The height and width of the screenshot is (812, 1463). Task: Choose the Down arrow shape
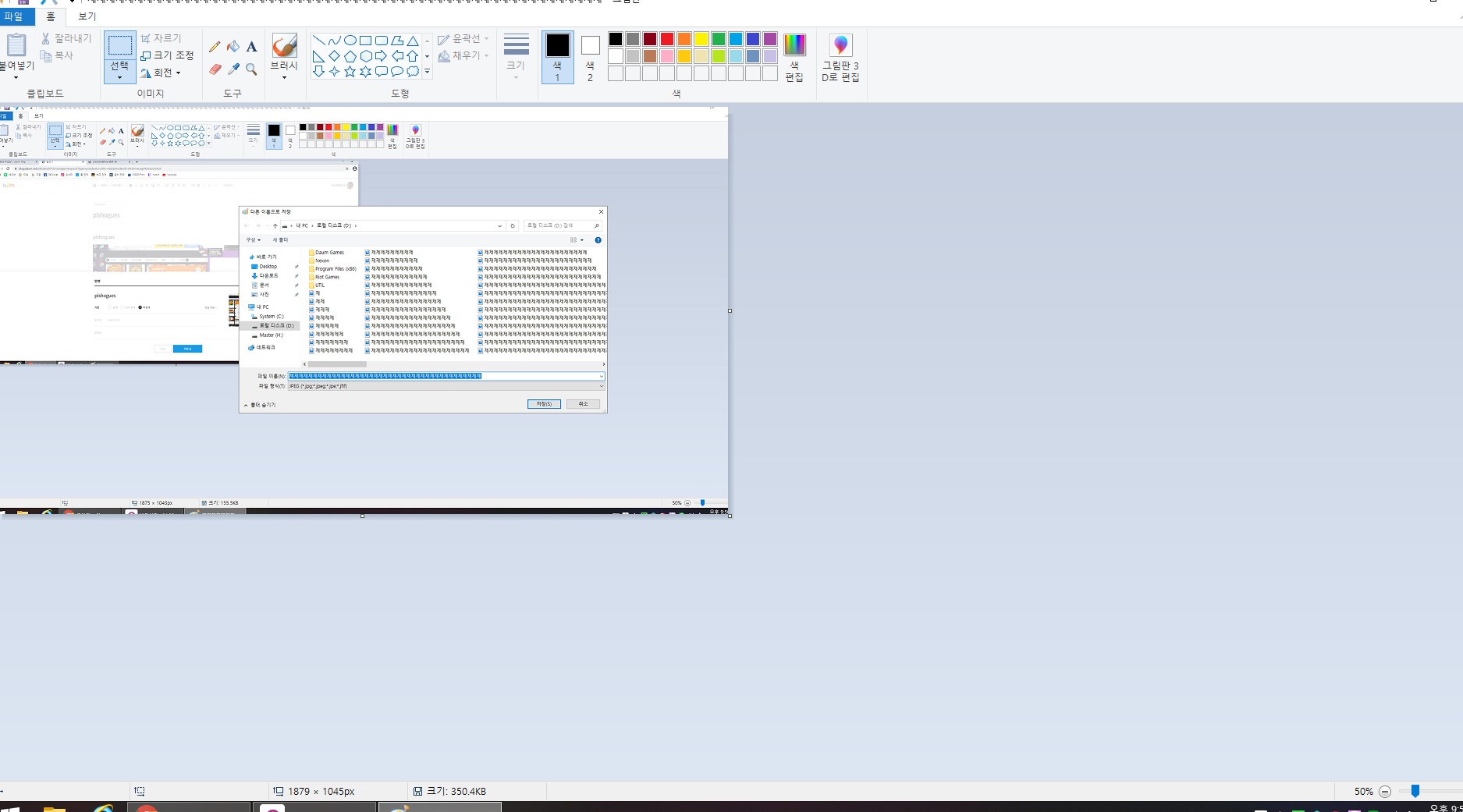(318, 72)
